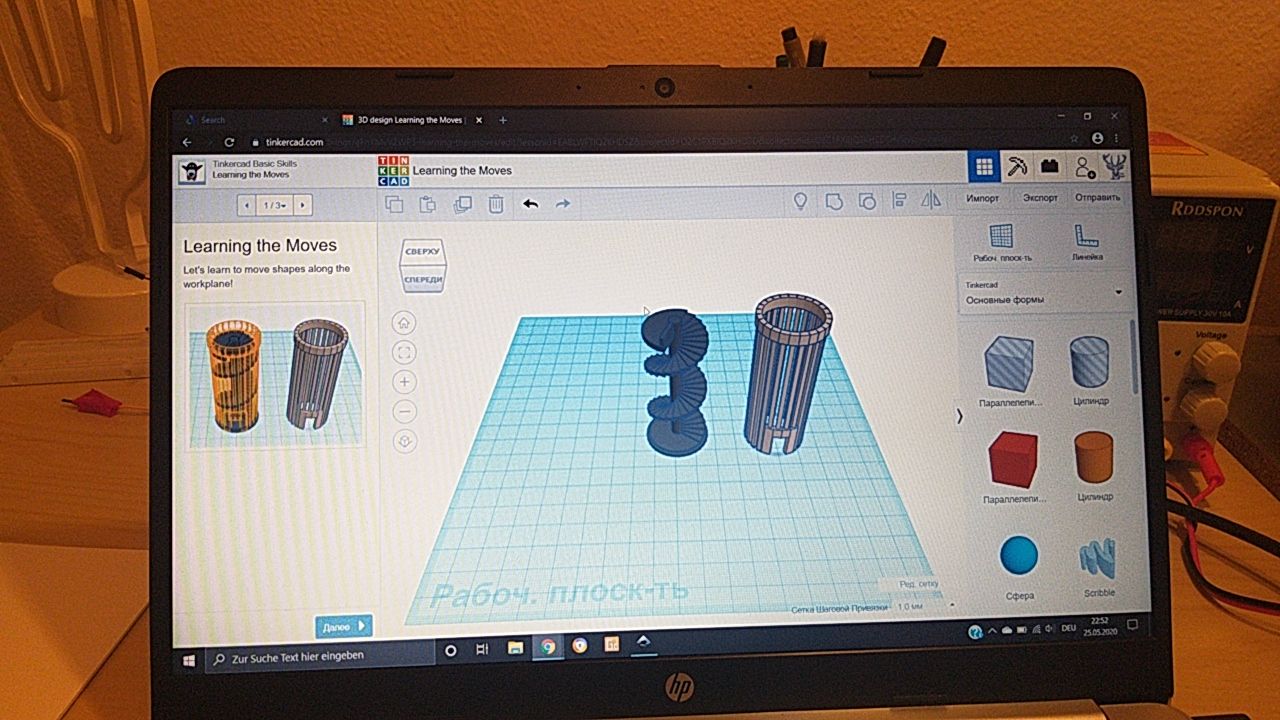Viewport: 1280px width, 720px height.
Task: Go to previous lesson step arrow
Action: pos(247,205)
